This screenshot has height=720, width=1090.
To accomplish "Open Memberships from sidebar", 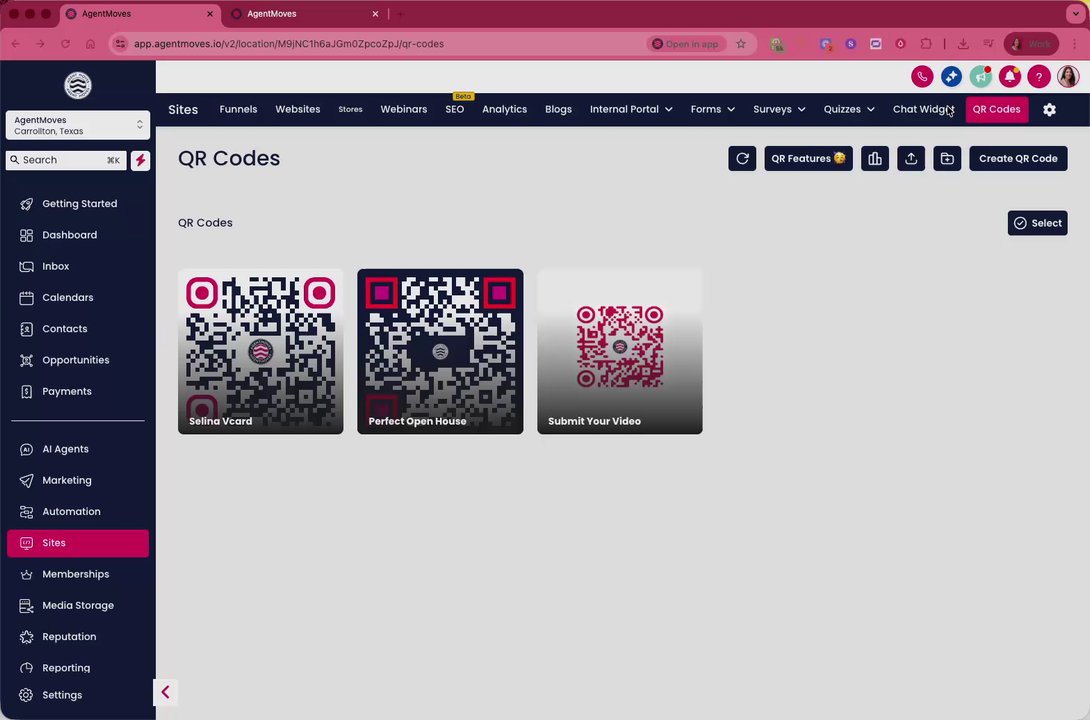I will pyautogui.click(x=78, y=574).
